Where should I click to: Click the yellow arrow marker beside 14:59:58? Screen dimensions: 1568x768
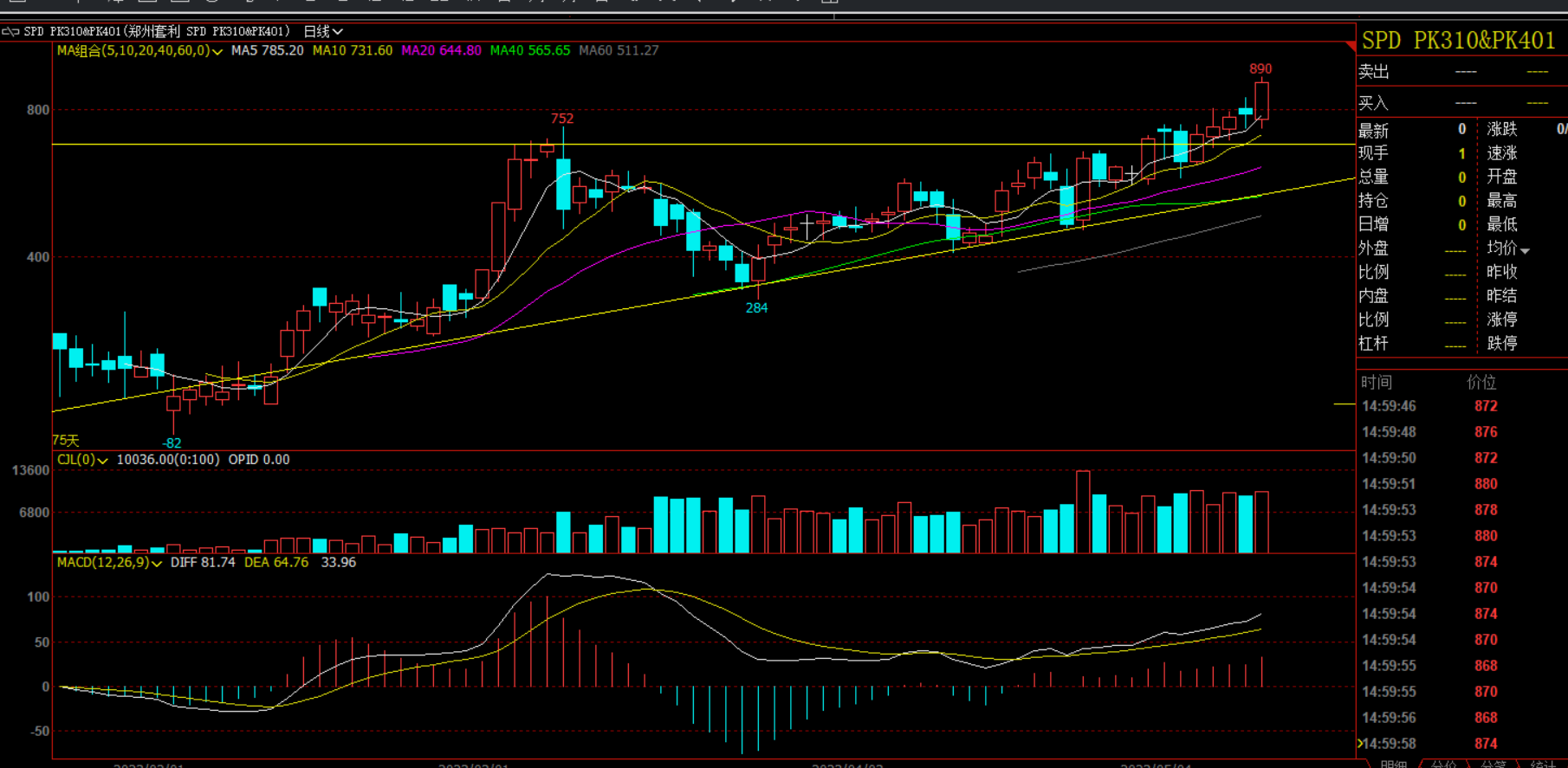[x=1360, y=744]
